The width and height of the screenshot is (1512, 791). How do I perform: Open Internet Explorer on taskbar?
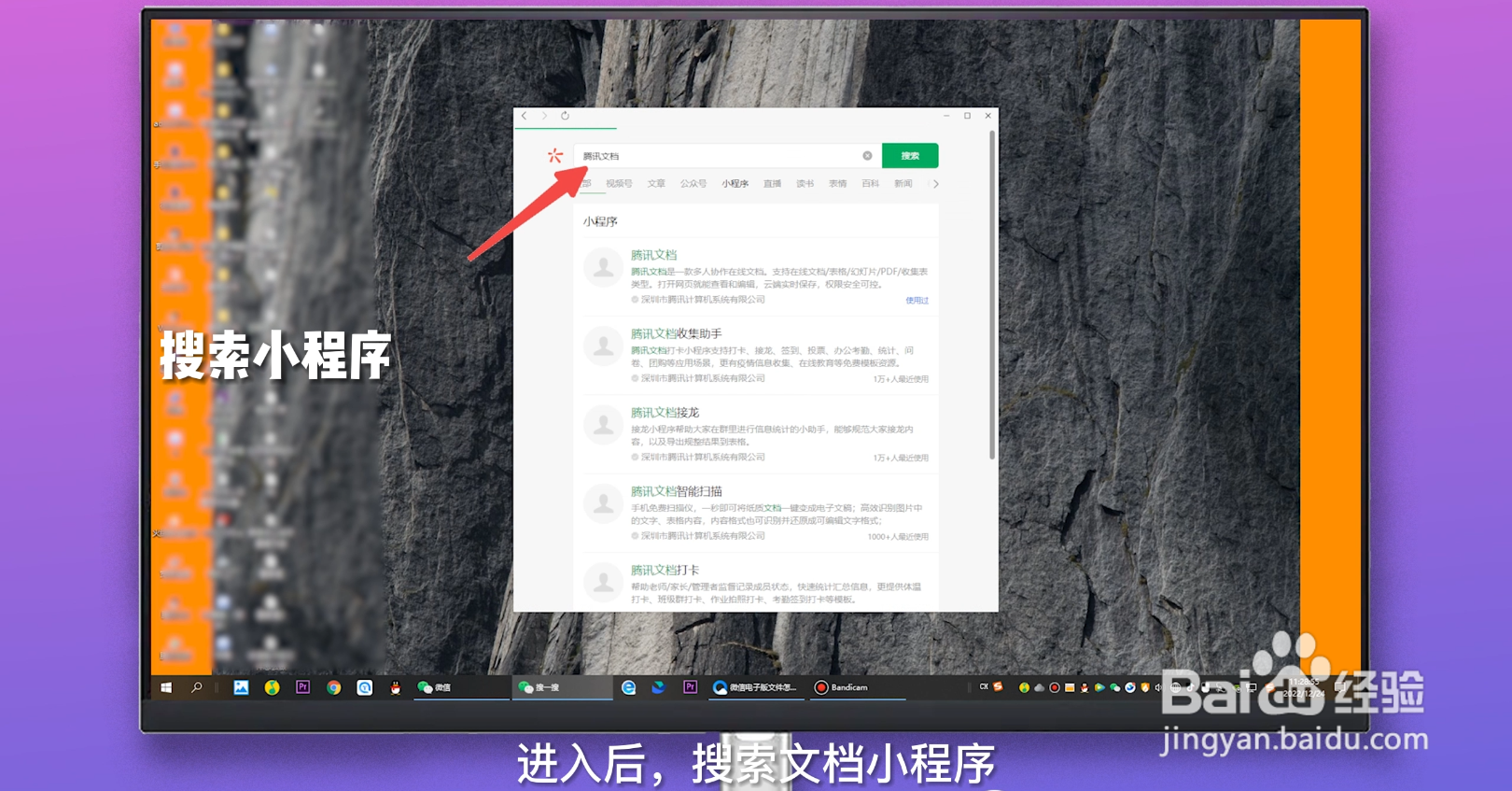pyautogui.click(x=629, y=687)
